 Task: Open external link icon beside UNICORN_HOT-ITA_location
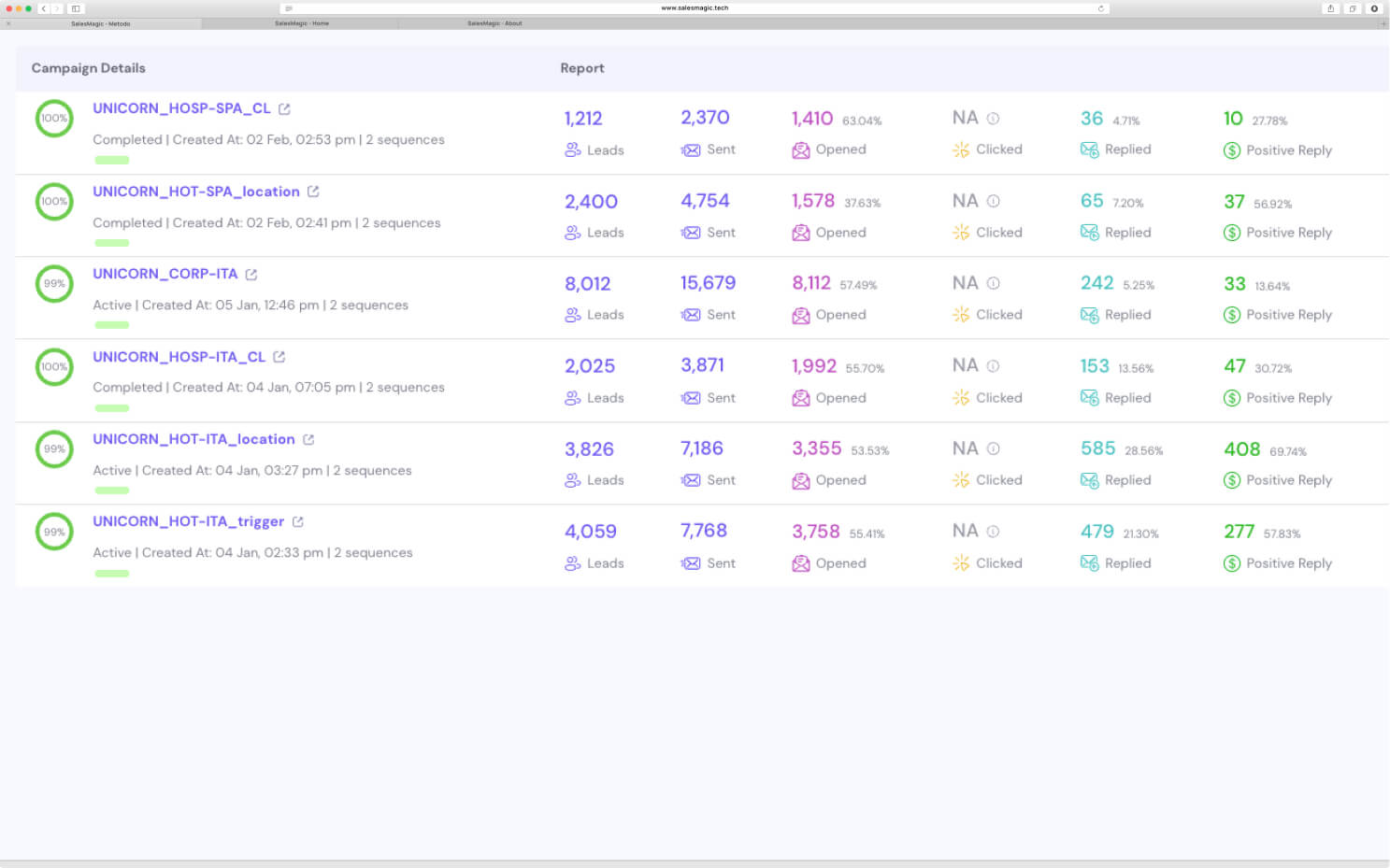pos(308,439)
